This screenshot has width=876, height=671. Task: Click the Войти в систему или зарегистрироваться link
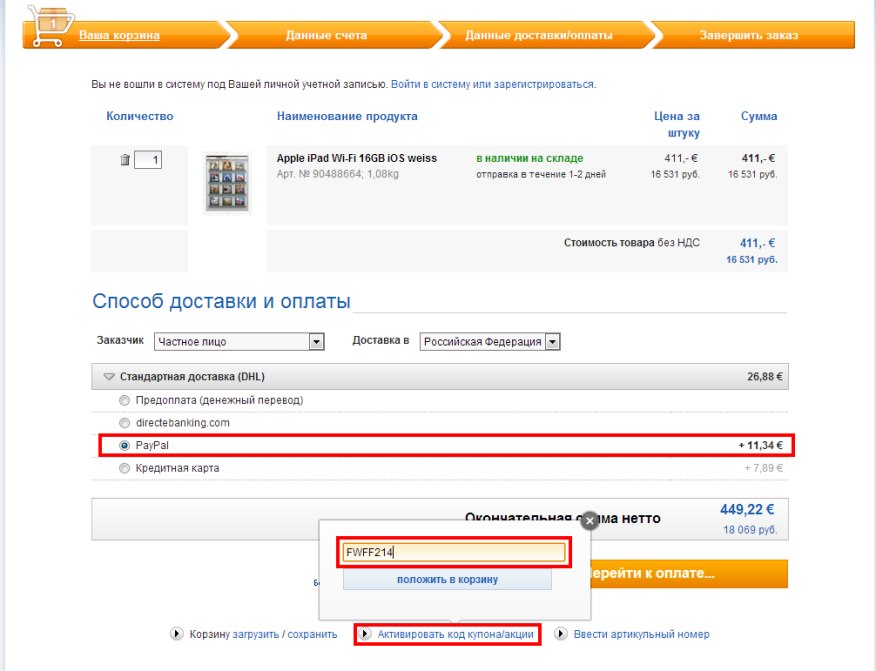(x=493, y=84)
